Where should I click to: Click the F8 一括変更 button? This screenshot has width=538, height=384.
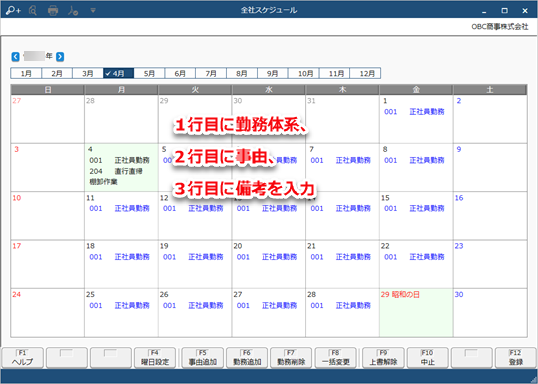coord(335,358)
